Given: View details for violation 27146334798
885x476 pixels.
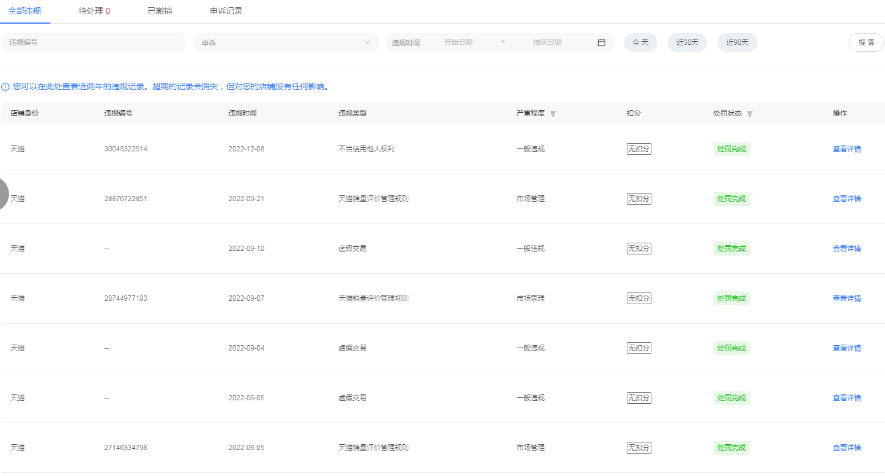Looking at the screenshot, I should (x=847, y=448).
